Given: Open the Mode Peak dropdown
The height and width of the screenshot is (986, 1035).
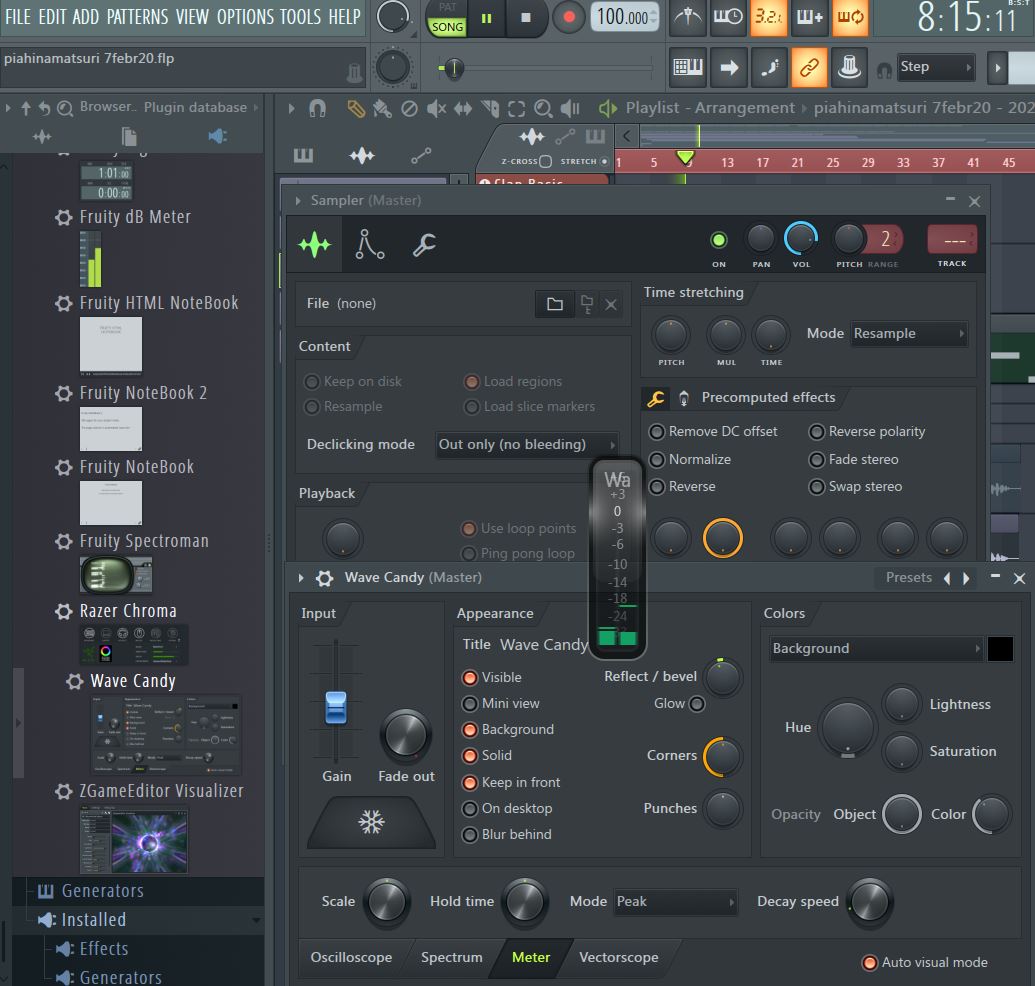Looking at the screenshot, I should (x=676, y=902).
